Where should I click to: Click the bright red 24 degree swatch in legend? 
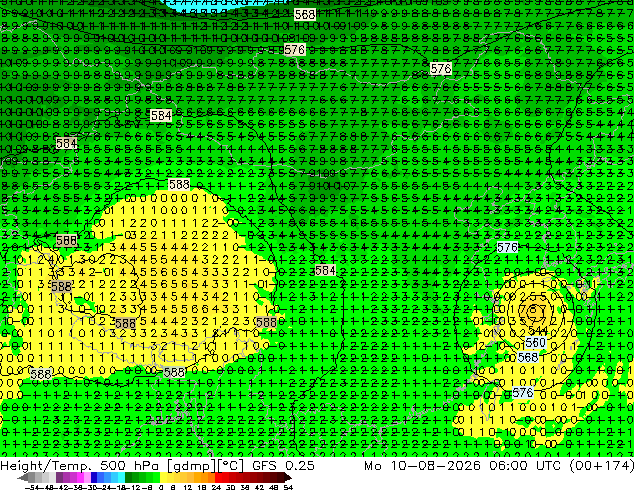tap(218, 477)
